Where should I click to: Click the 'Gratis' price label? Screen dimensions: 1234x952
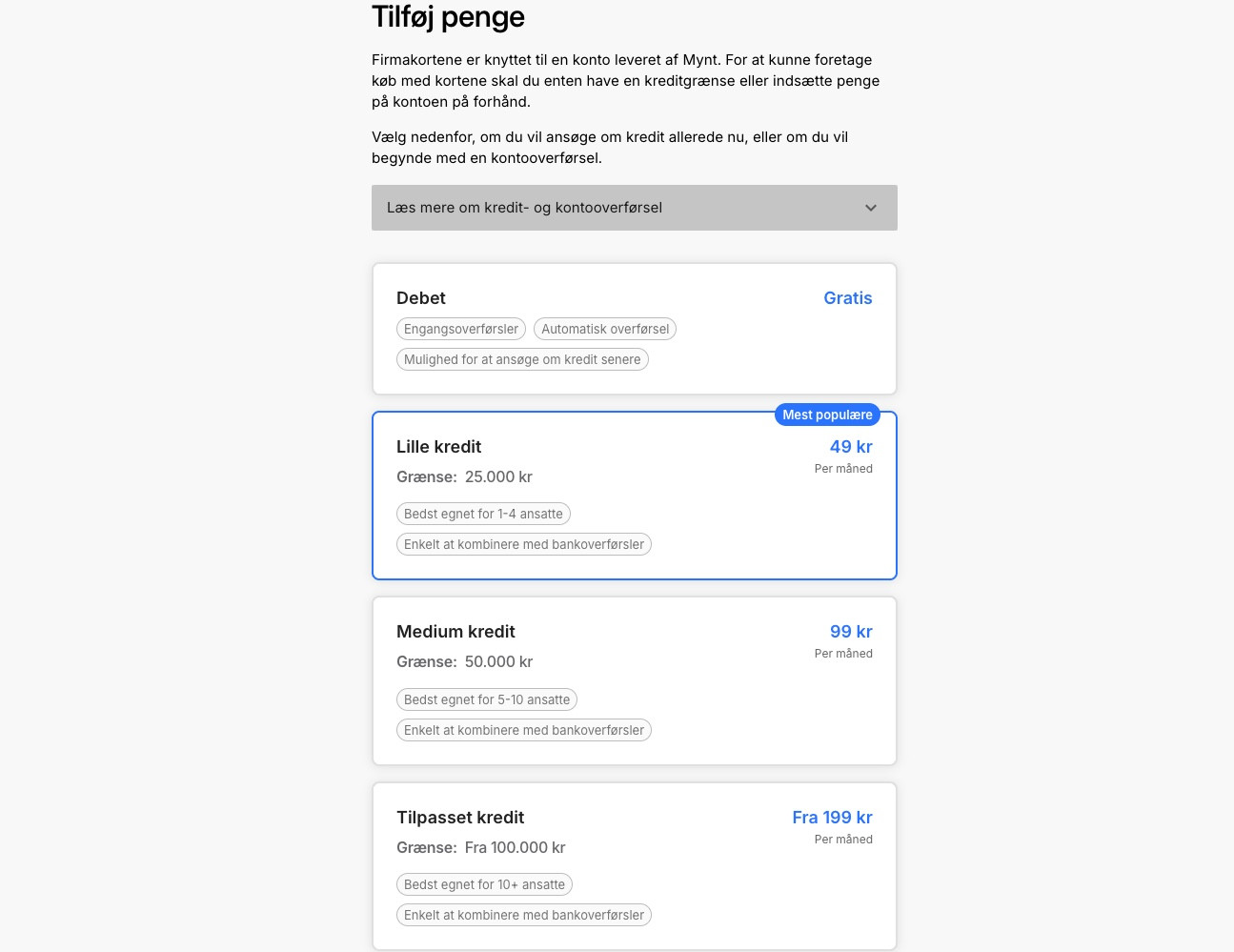pyautogui.click(x=847, y=298)
